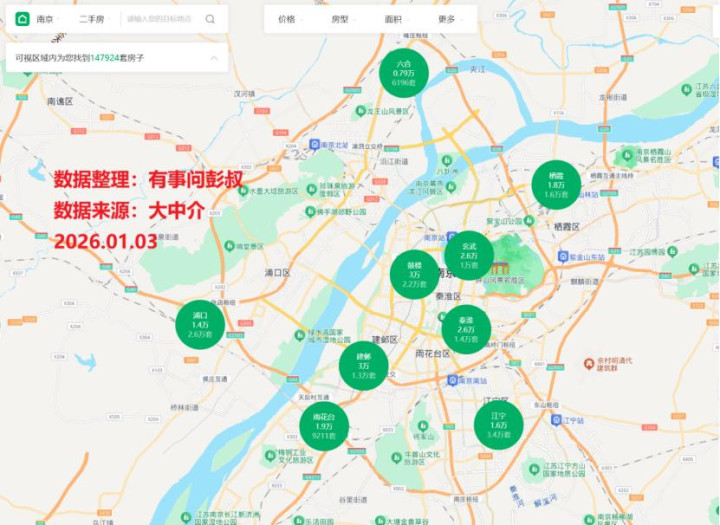The width and height of the screenshot is (720, 525).
Task: Click the 珍珠泉旅游度假区 icon
Action: tap(311, 189)
